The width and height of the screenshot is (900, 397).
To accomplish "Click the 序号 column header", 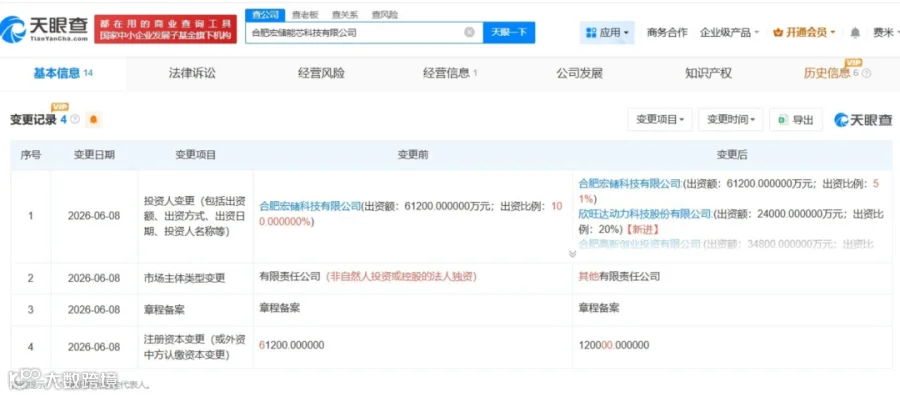I will click(x=31, y=155).
